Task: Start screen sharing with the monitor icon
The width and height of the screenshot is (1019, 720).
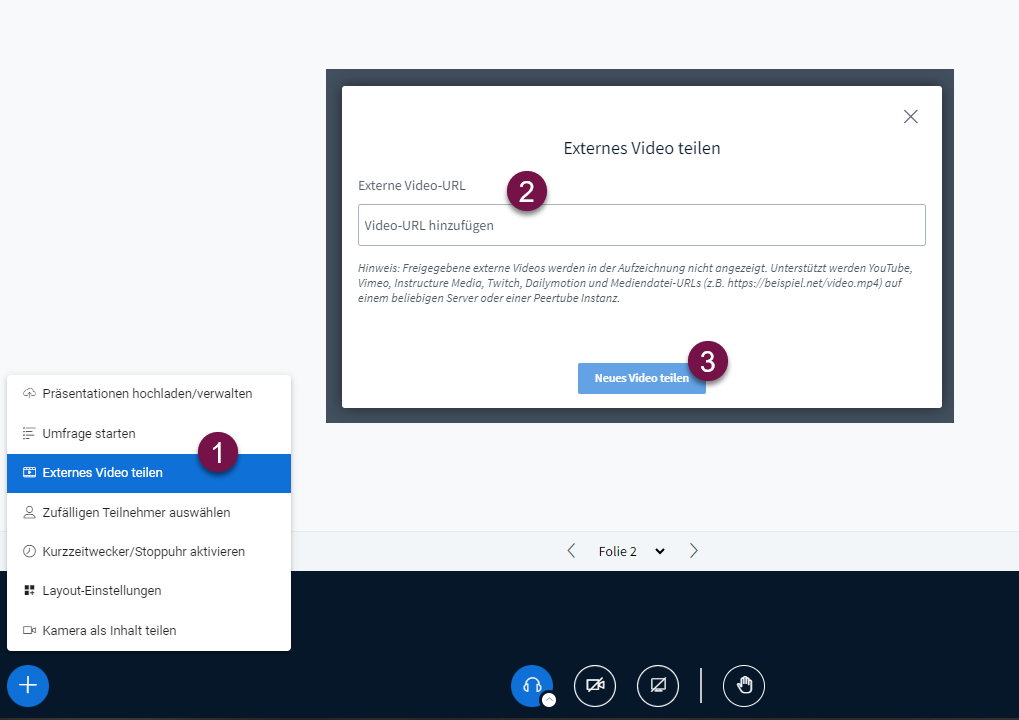Action: tap(658, 686)
